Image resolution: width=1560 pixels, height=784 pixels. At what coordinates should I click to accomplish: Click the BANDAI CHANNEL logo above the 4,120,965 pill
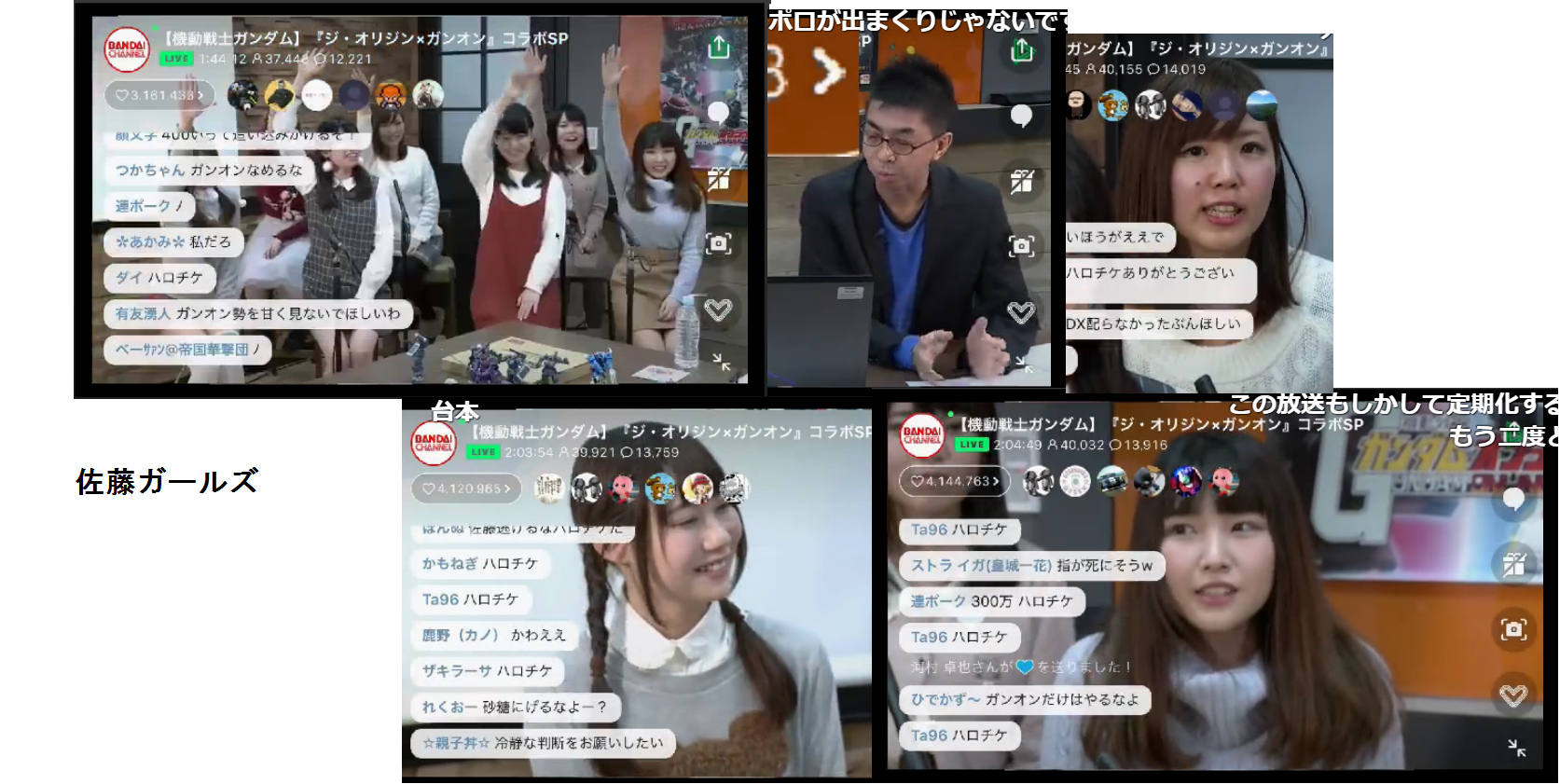434,442
